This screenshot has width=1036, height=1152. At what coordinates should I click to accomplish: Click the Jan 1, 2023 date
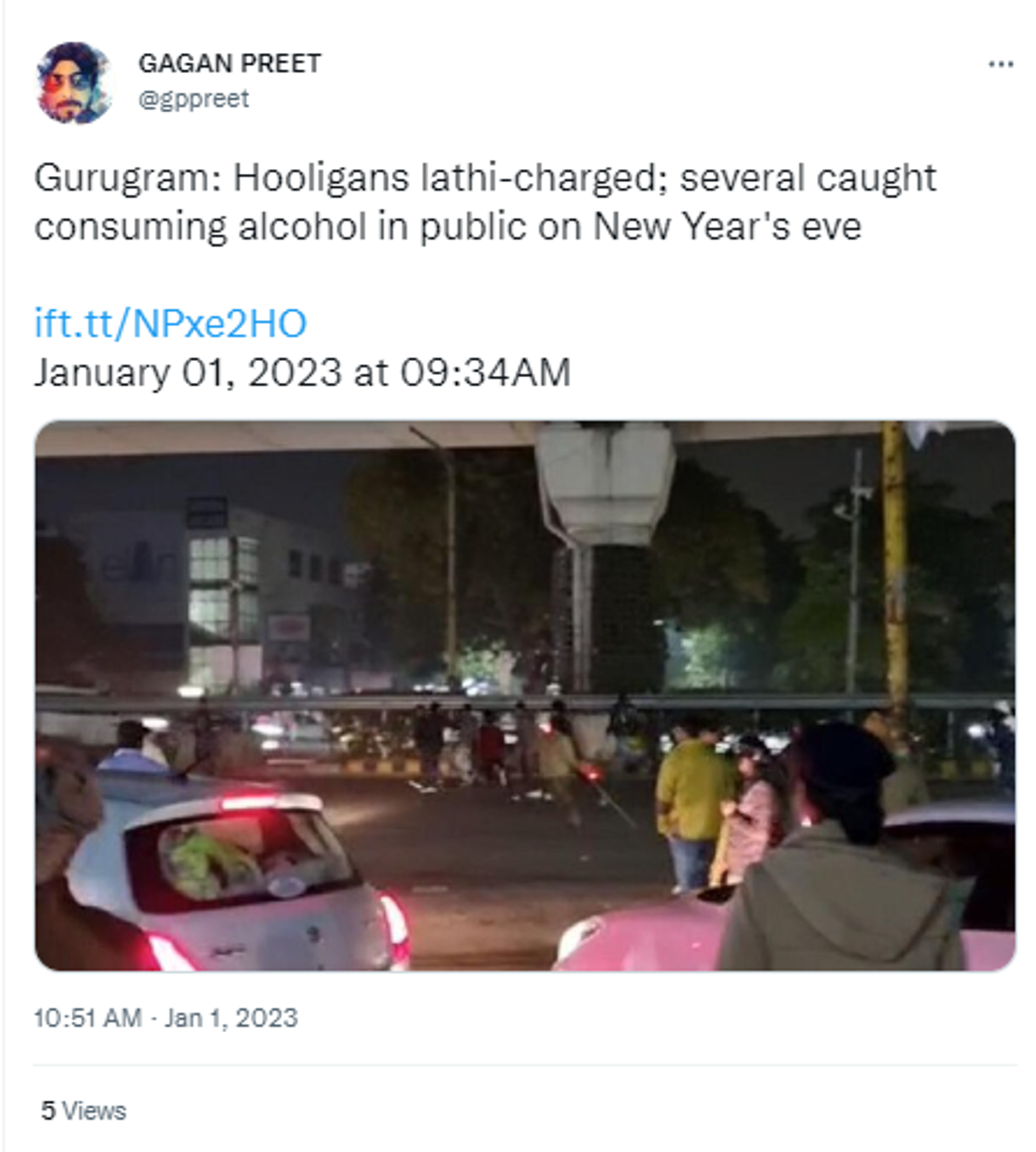(231, 1018)
